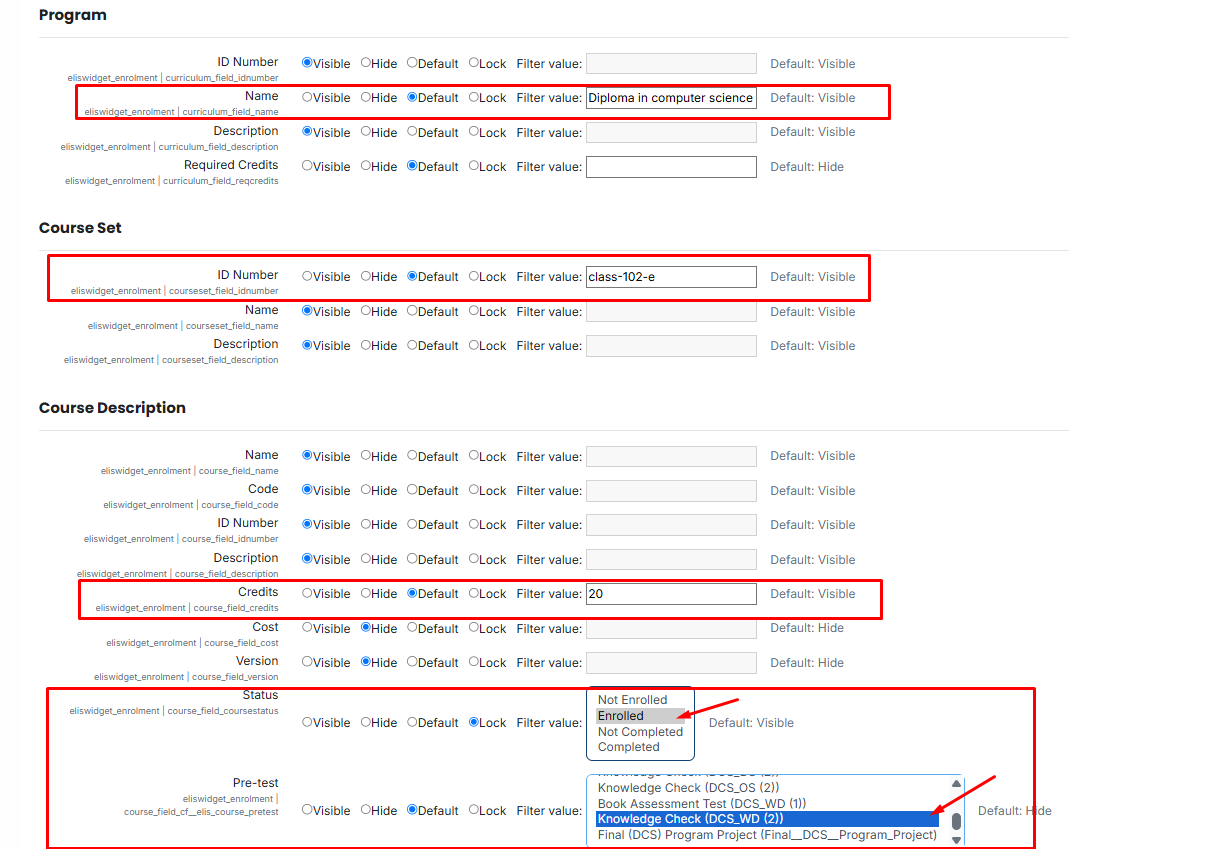Choose "Book Assessment Test (DCS_WD (1))" option
Viewport: 1231px width, 849px height.
[767, 804]
